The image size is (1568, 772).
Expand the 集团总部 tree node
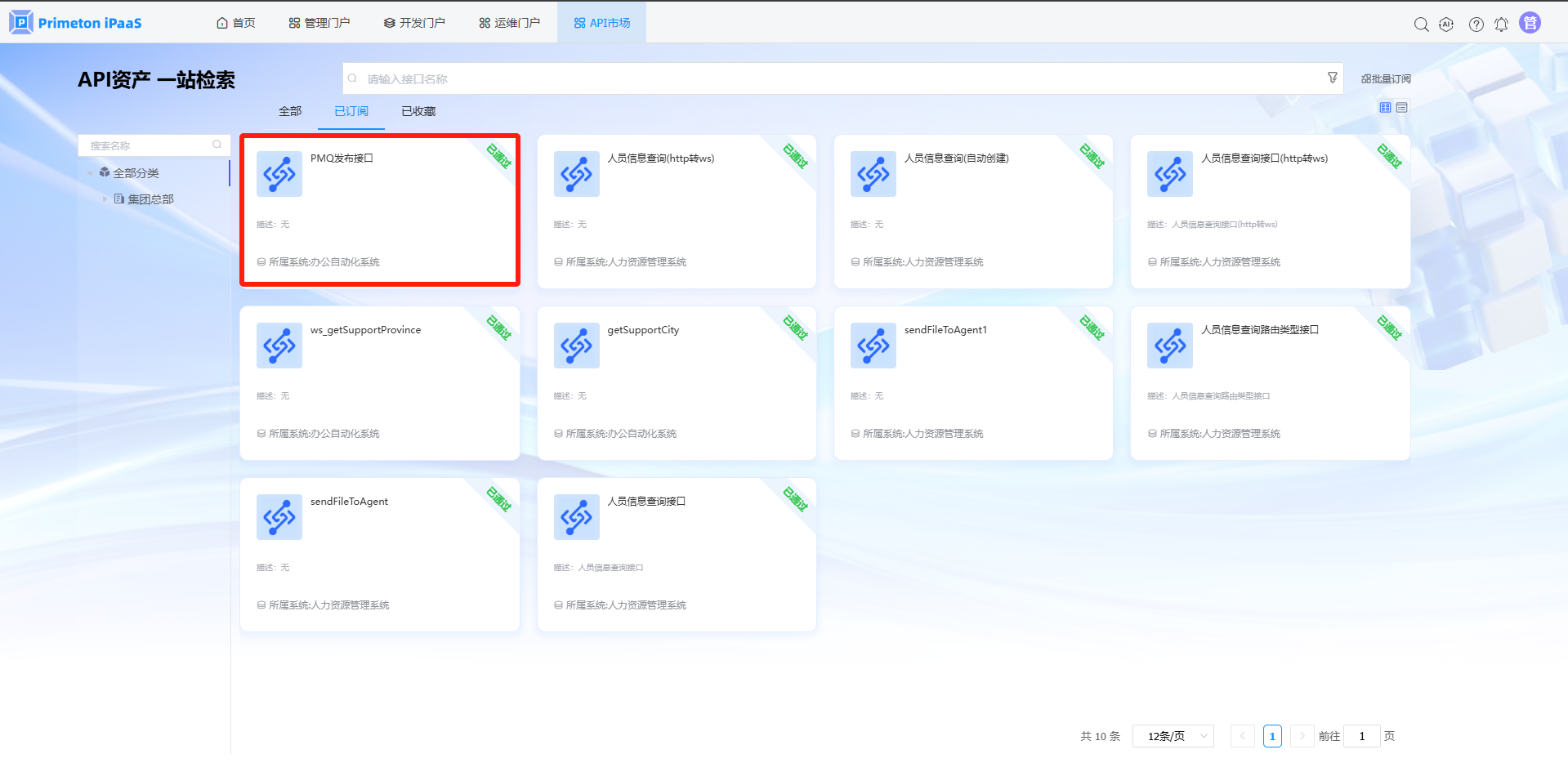click(105, 199)
